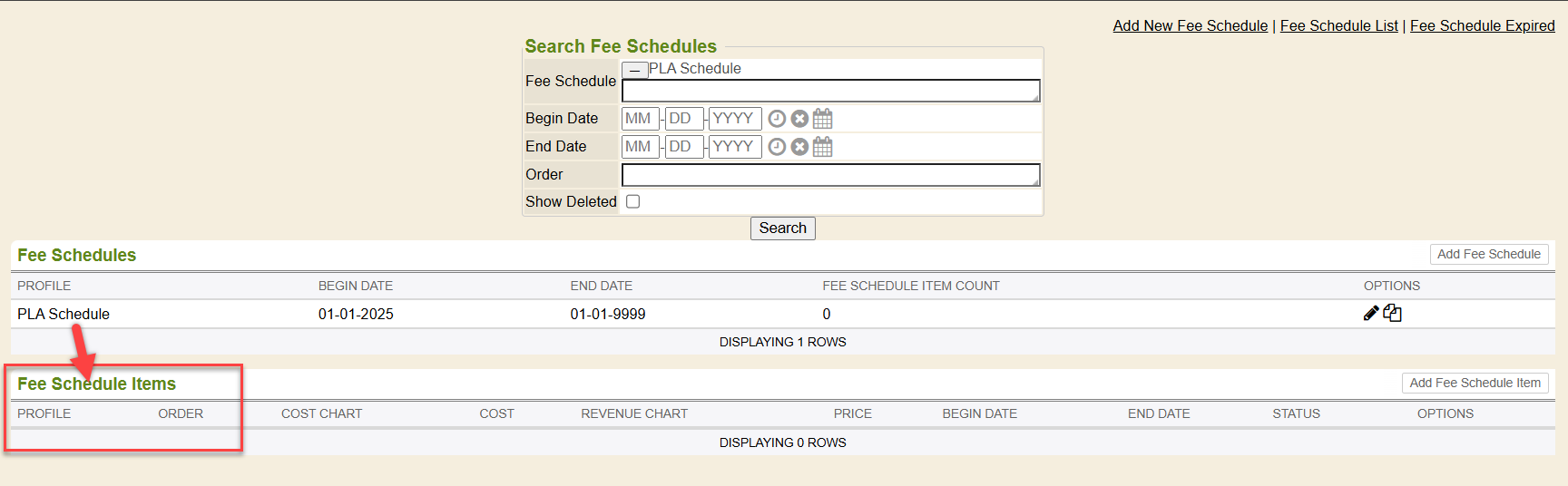
Task: Remove PLA Schedule with the minus button
Action: (634, 70)
